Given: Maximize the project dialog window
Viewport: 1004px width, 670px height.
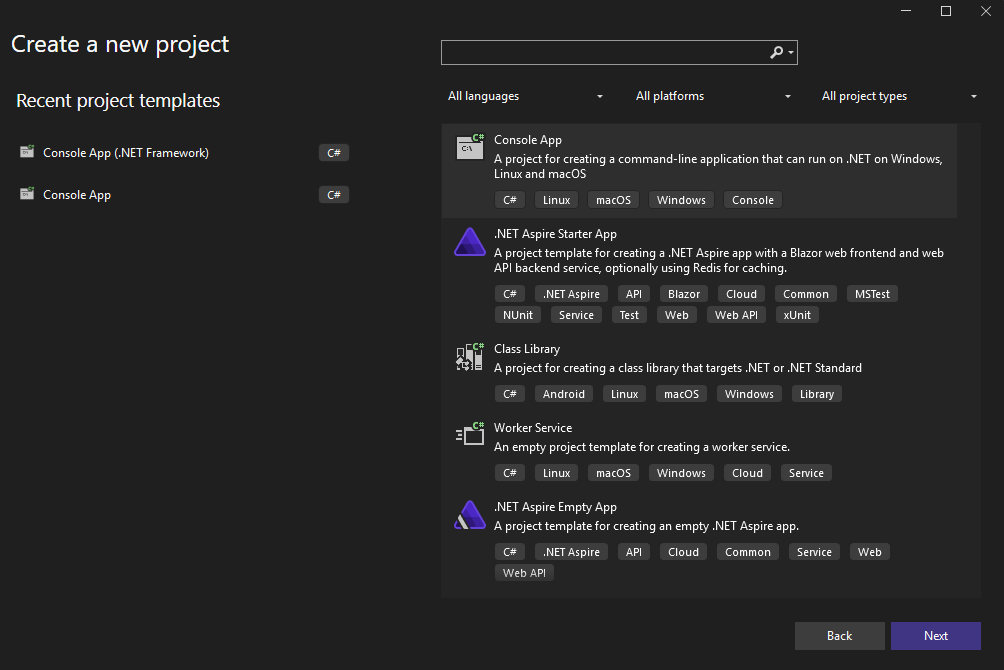Looking at the screenshot, I should click(x=946, y=11).
